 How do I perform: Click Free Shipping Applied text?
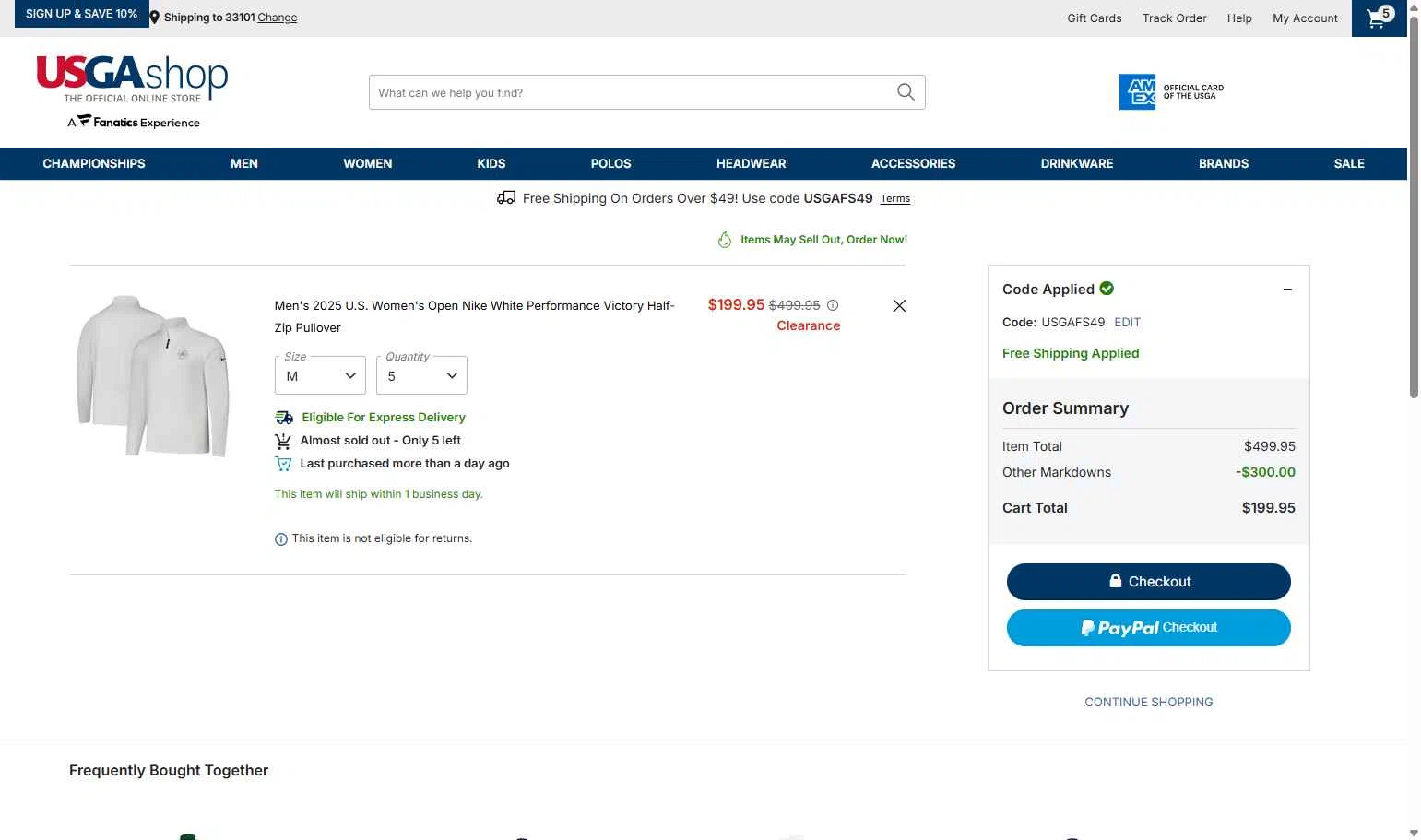(1071, 353)
